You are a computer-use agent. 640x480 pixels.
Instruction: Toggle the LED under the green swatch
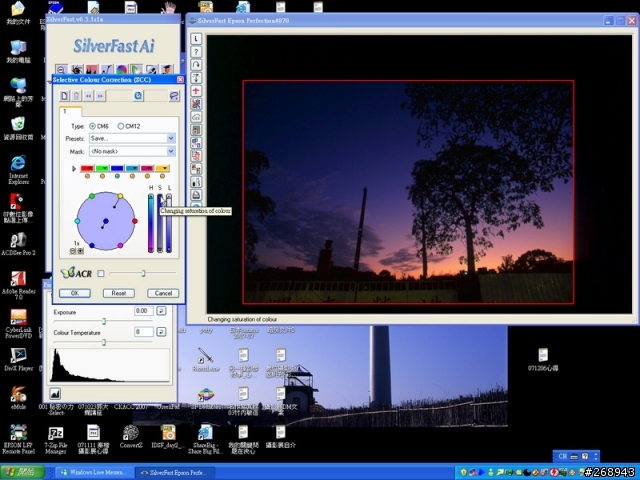pyautogui.click(x=102, y=176)
